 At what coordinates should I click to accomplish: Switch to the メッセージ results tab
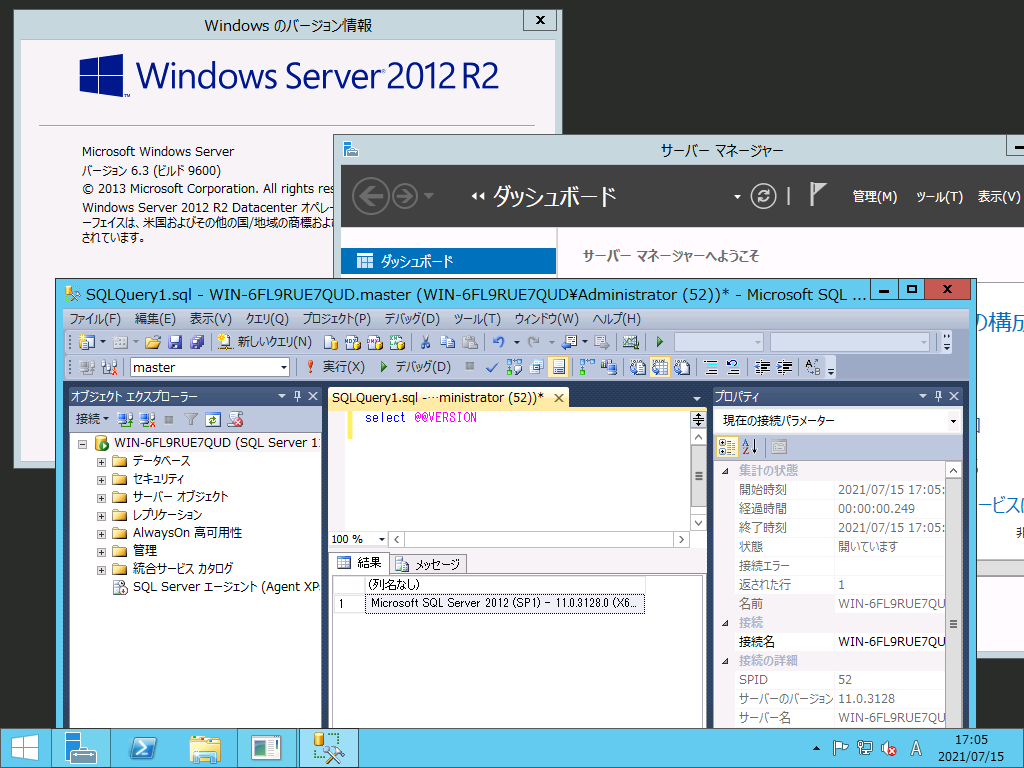tap(429, 564)
